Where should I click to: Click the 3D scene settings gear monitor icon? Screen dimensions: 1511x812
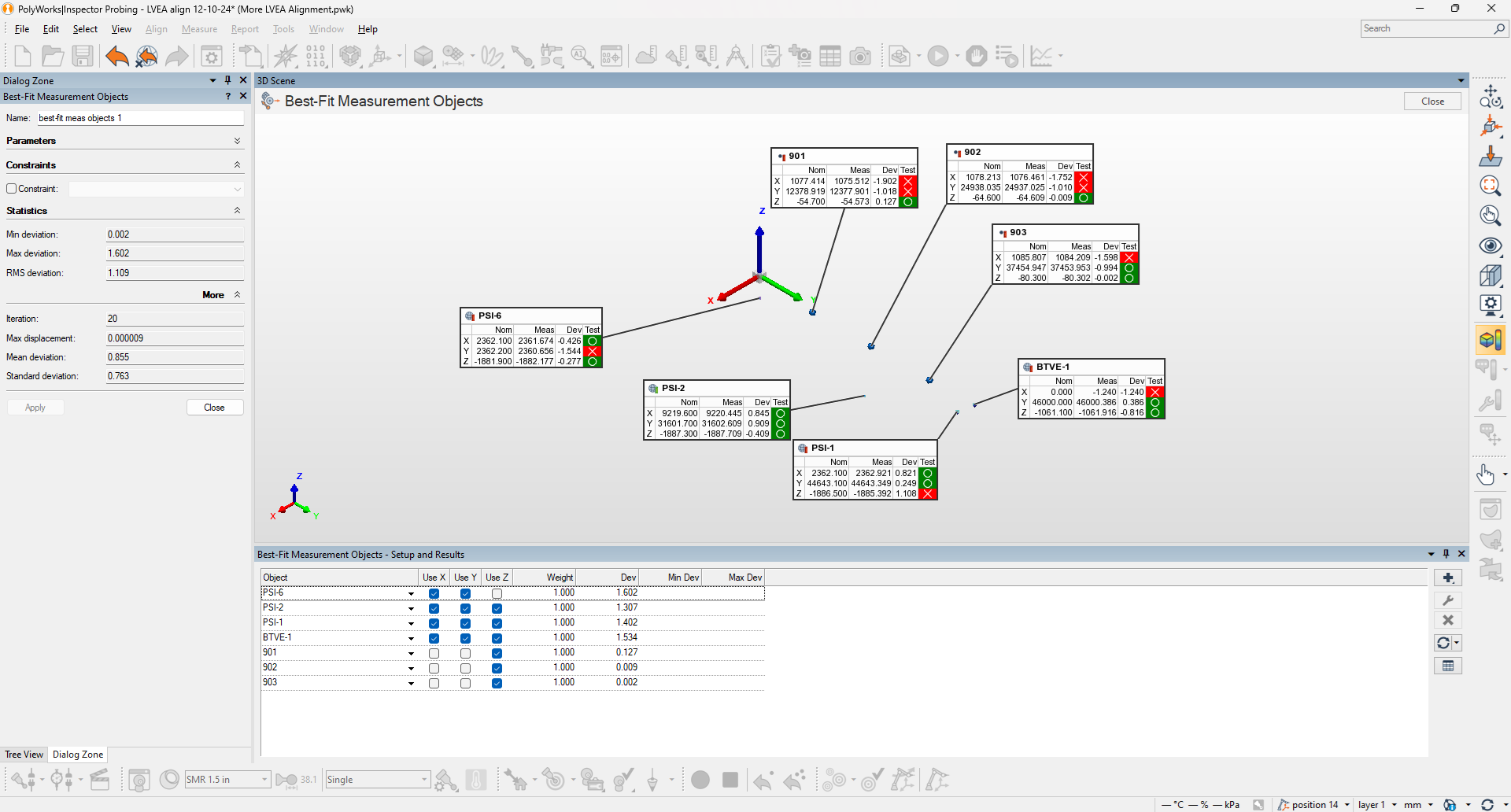click(1490, 305)
